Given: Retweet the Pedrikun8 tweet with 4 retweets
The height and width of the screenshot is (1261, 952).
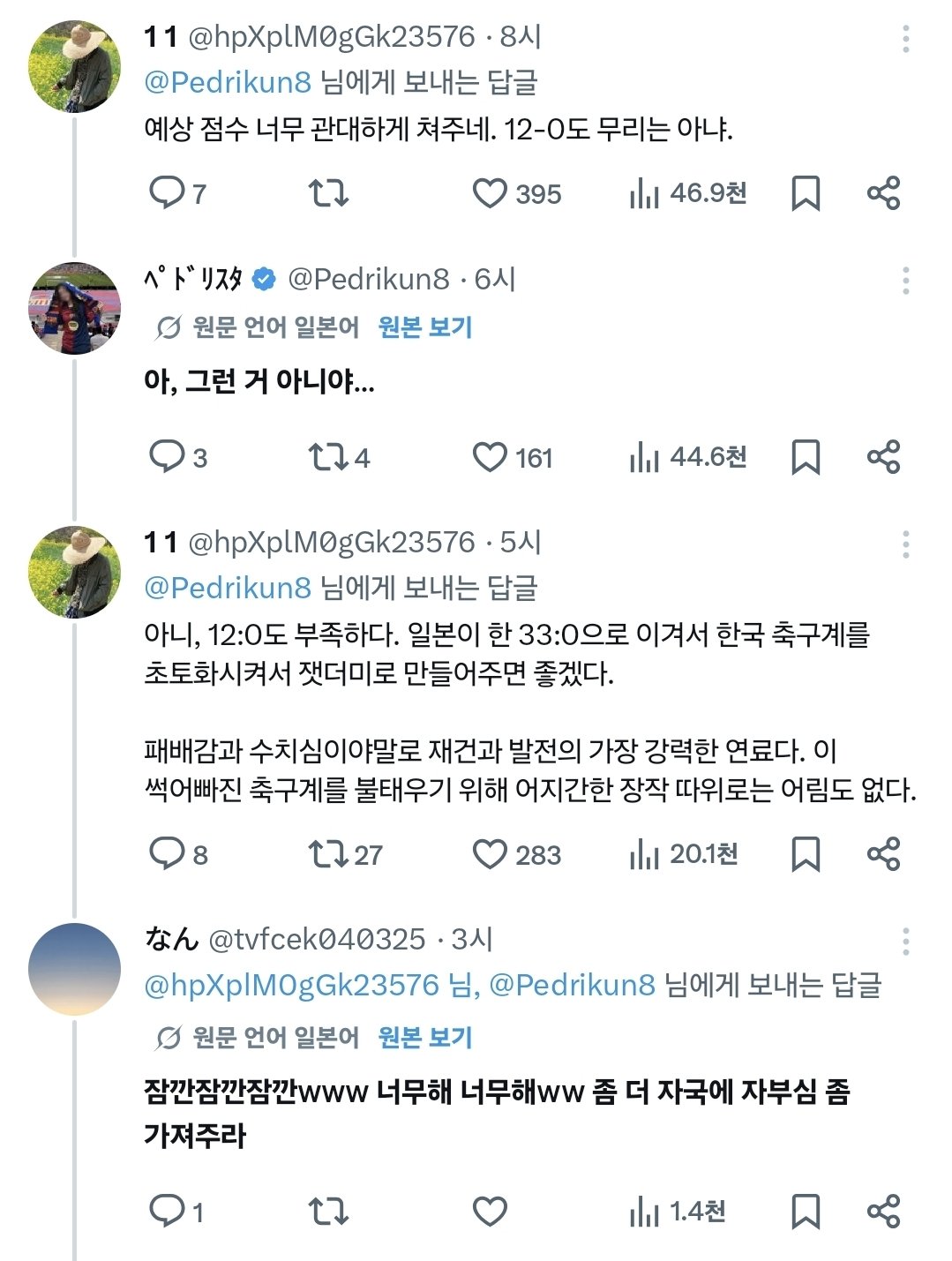Looking at the screenshot, I should [327, 457].
